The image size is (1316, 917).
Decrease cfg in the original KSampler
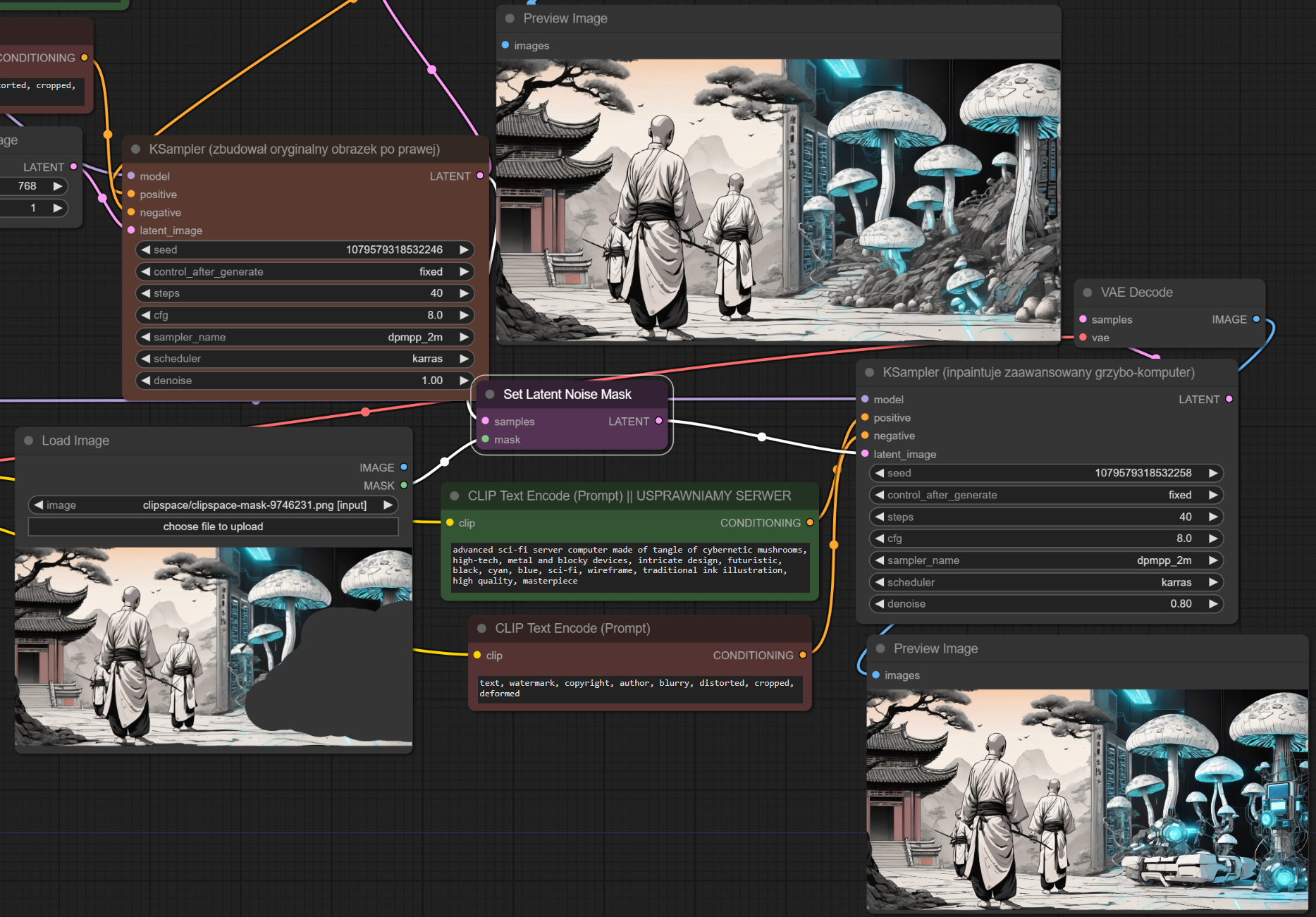146,315
